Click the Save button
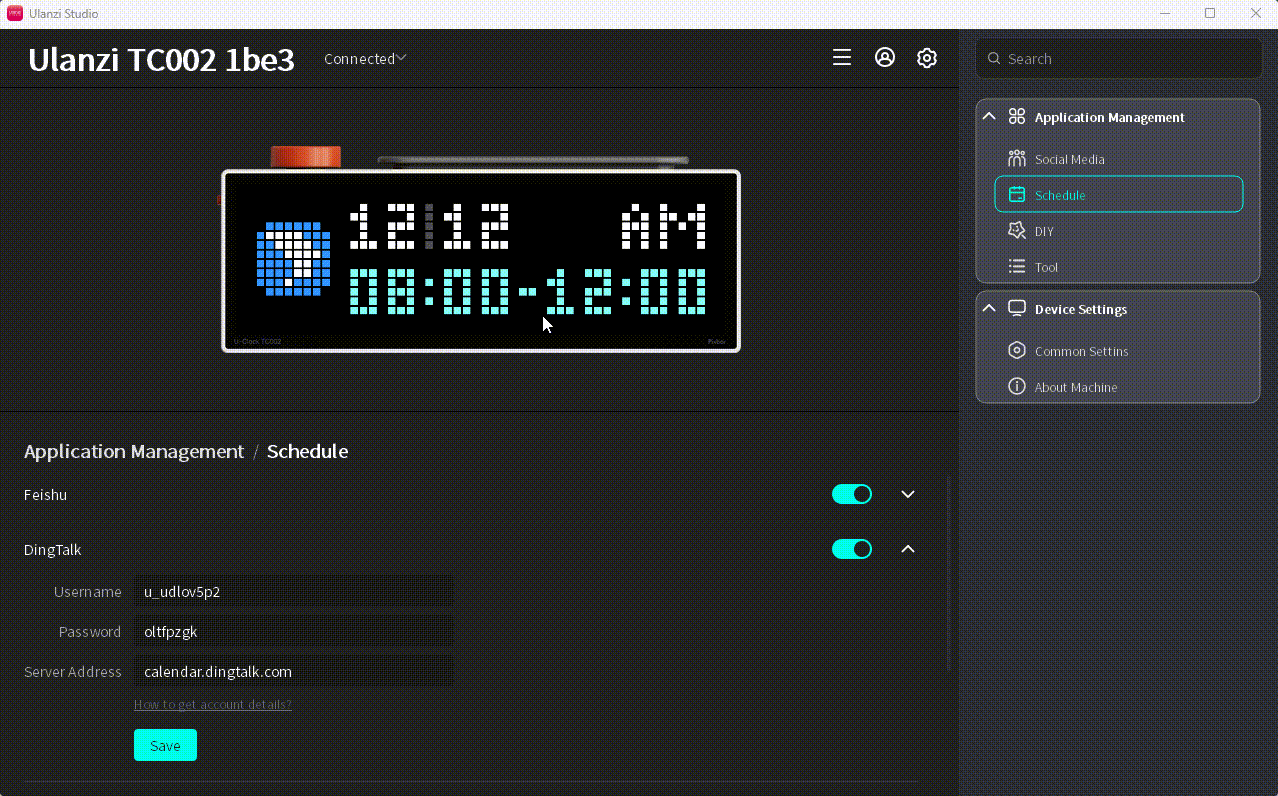The width and height of the screenshot is (1278, 796). tap(165, 745)
